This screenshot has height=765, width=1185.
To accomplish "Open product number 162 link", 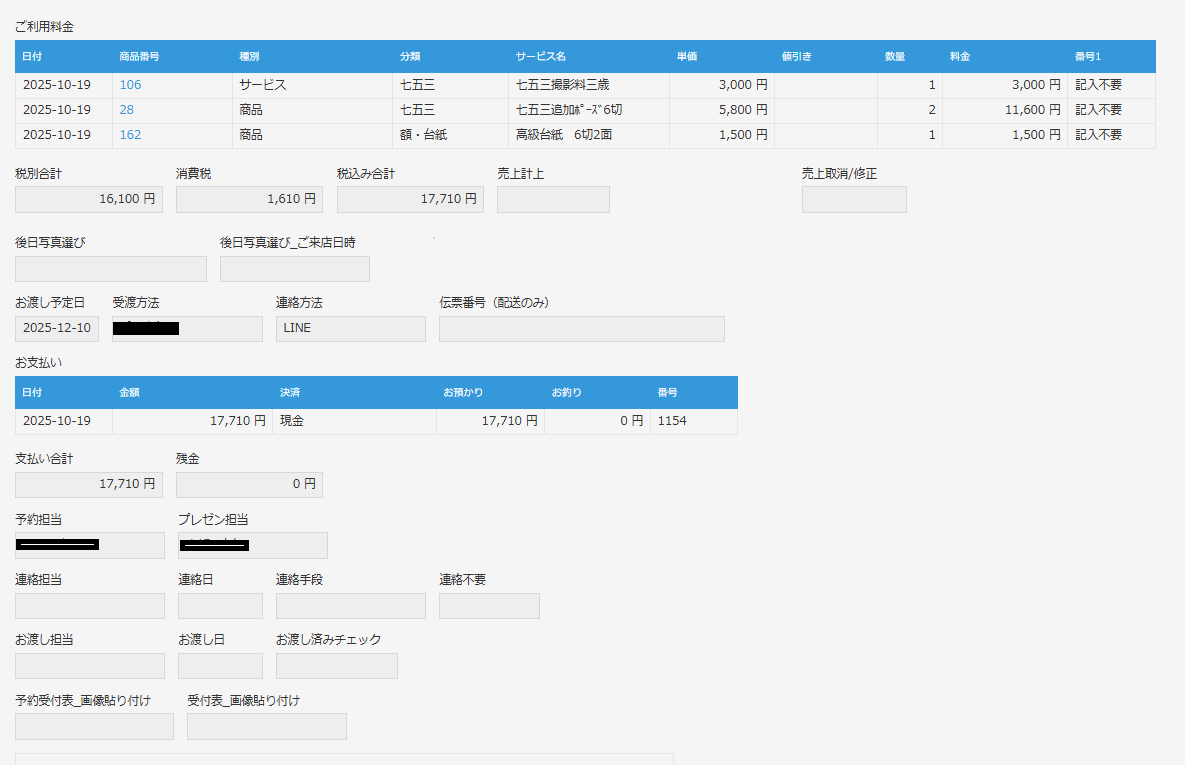I will [x=130, y=135].
